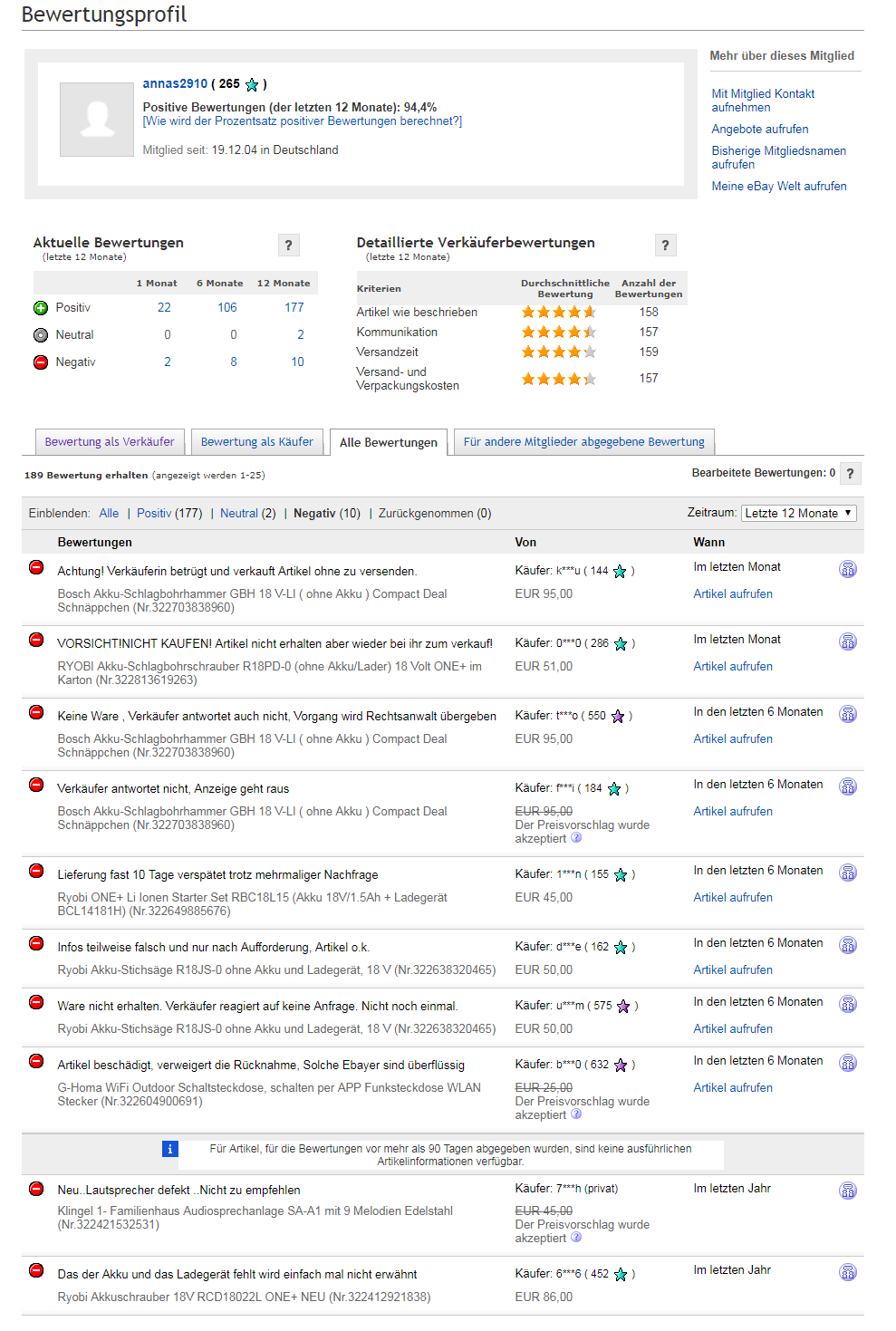896x1331 pixels.
Task: Switch to Bewertung als Käufer tab
Action: click(x=256, y=442)
